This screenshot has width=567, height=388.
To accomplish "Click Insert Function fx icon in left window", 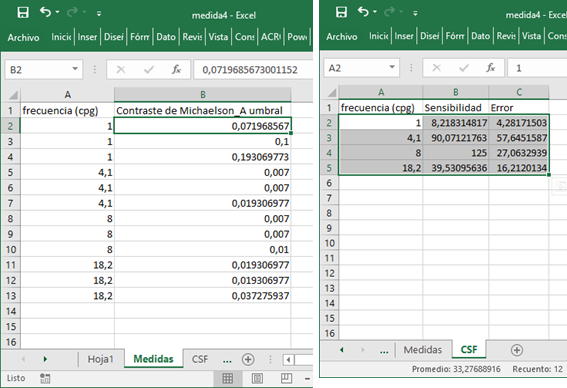I will [176, 69].
